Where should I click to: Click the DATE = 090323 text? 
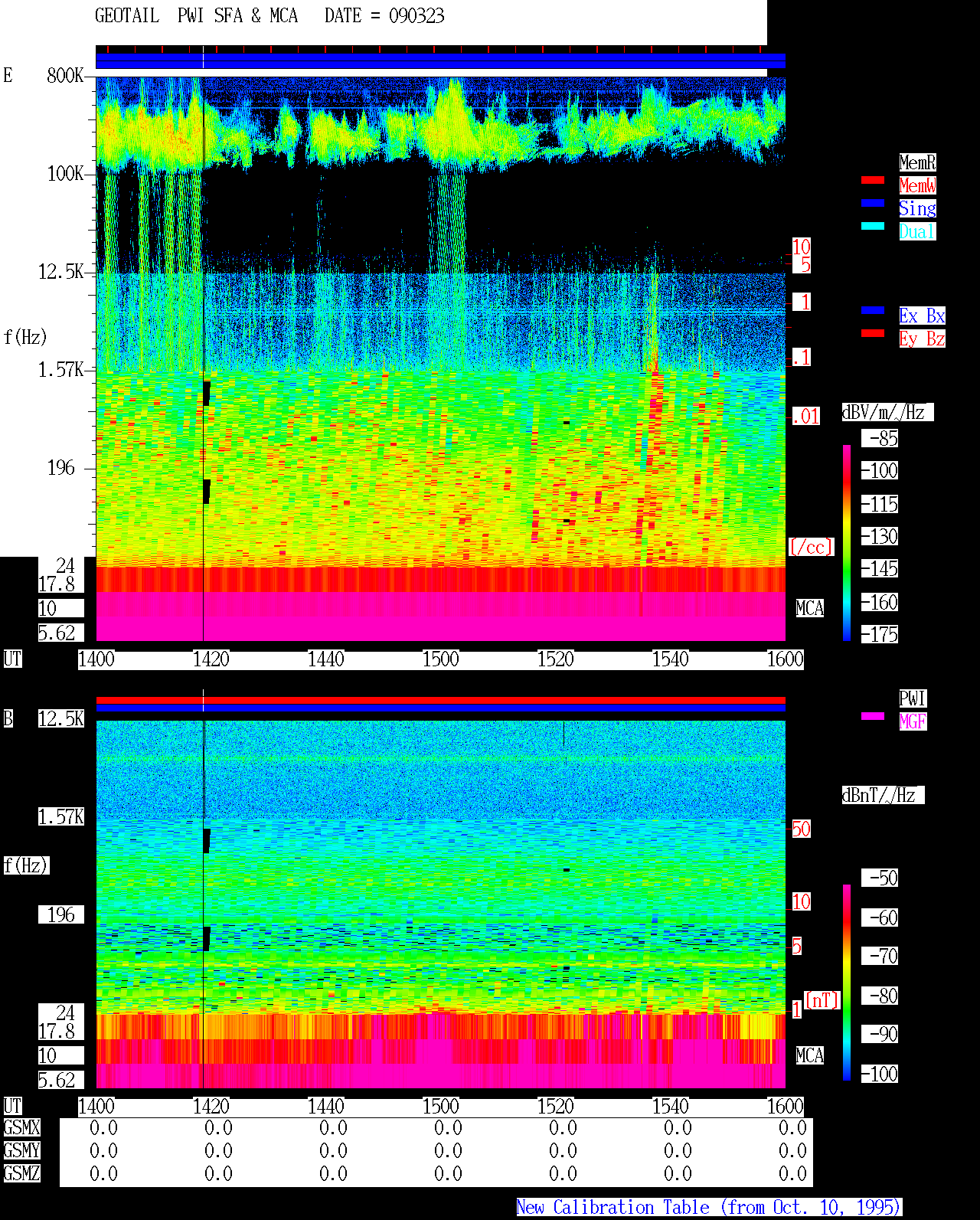click(x=384, y=16)
